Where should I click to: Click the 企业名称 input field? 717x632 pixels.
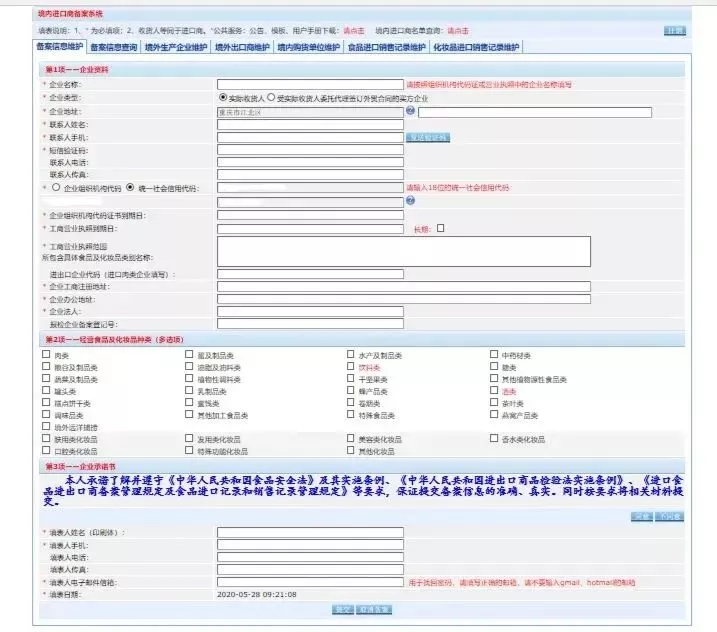[x=310, y=85]
